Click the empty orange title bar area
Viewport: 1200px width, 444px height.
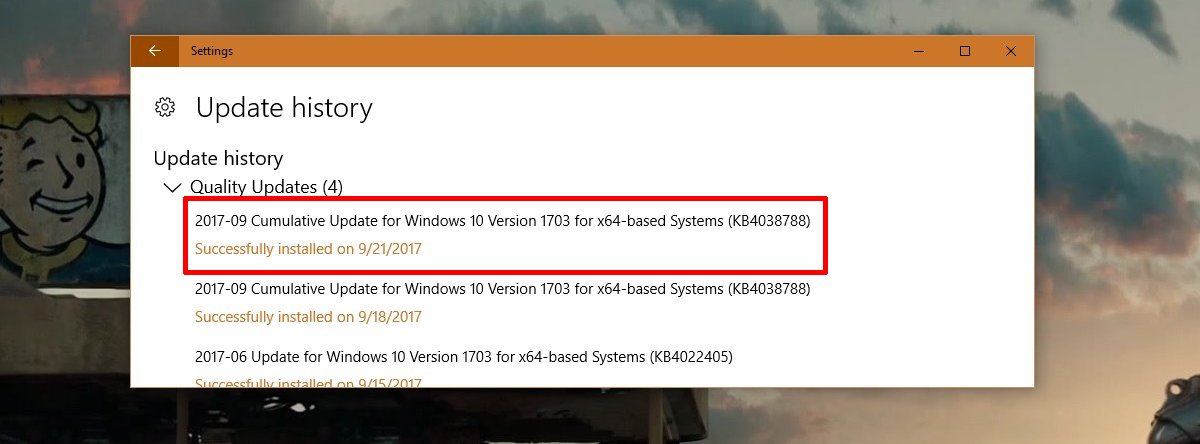[560, 51]
